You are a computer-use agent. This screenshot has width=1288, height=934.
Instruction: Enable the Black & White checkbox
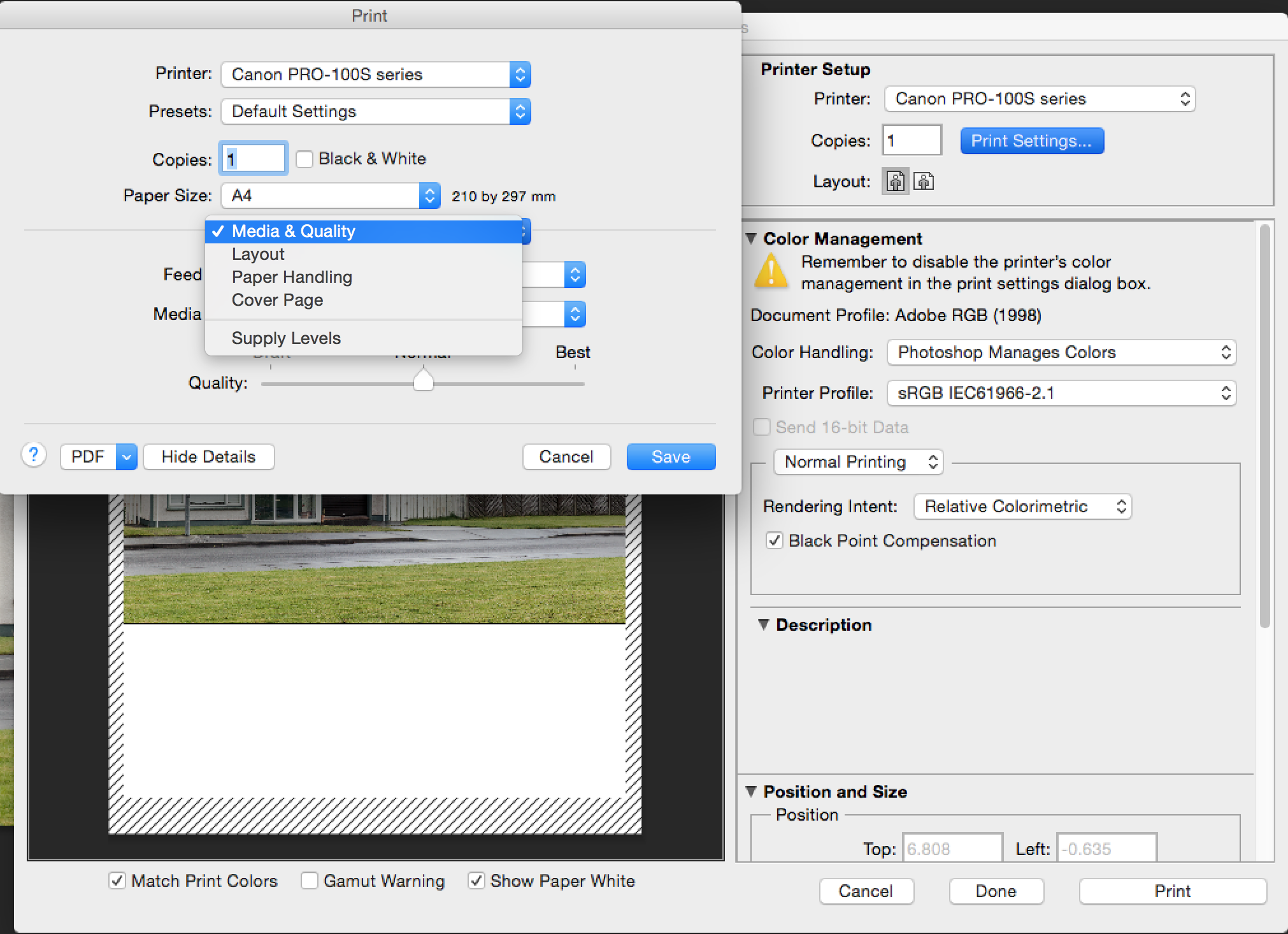click(x=304, y=159)
